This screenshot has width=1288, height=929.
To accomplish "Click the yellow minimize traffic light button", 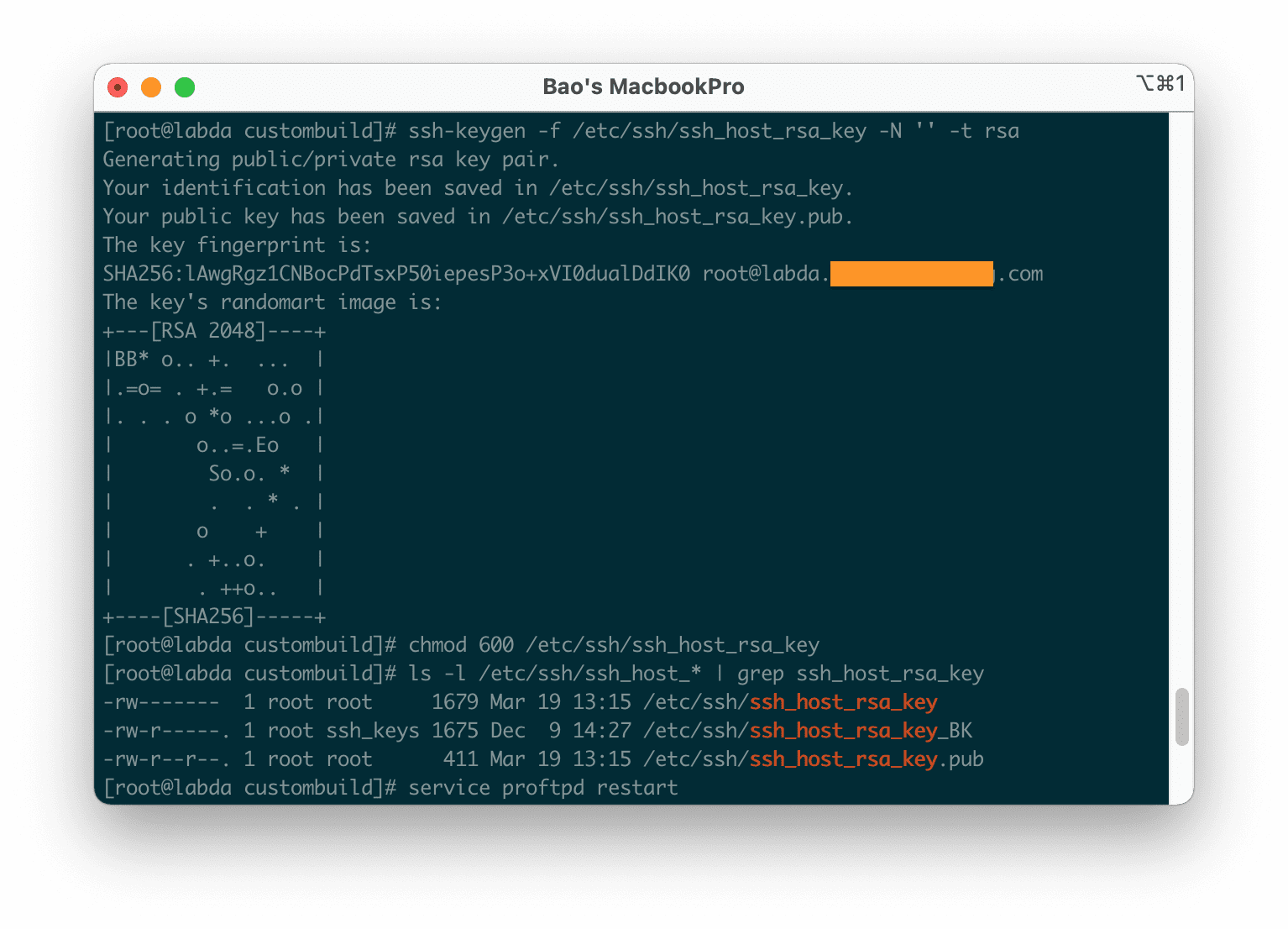I will 151,87.
